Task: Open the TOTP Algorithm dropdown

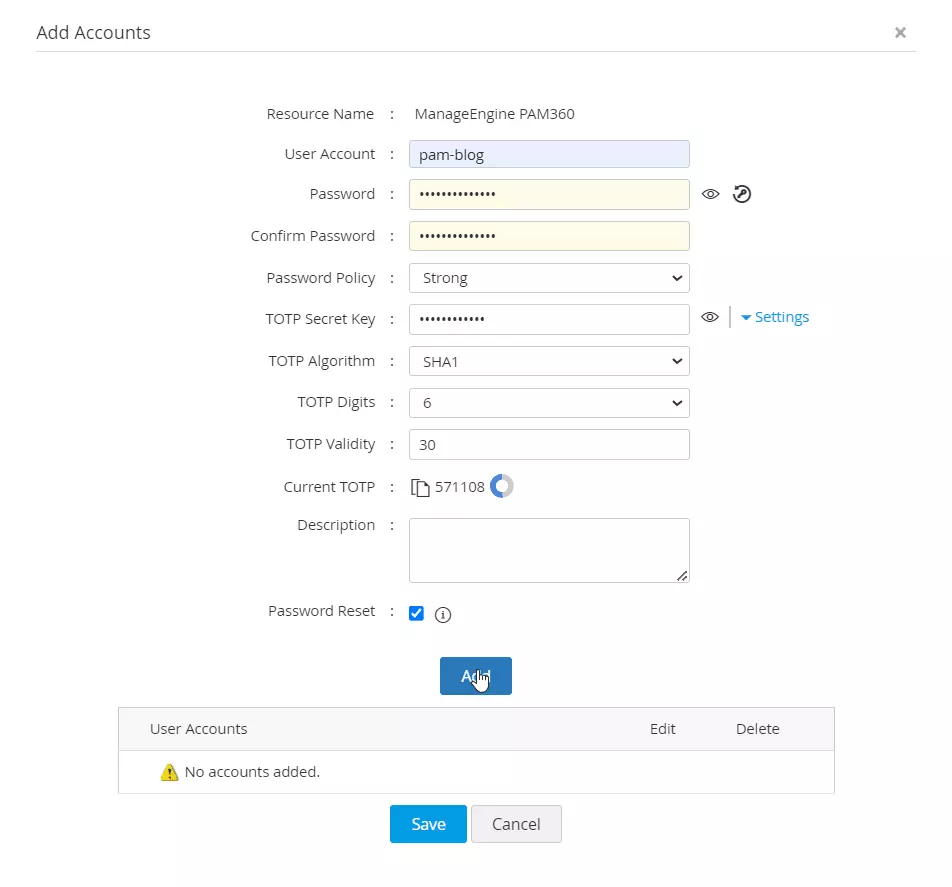Action: click(x=548, y=361)
